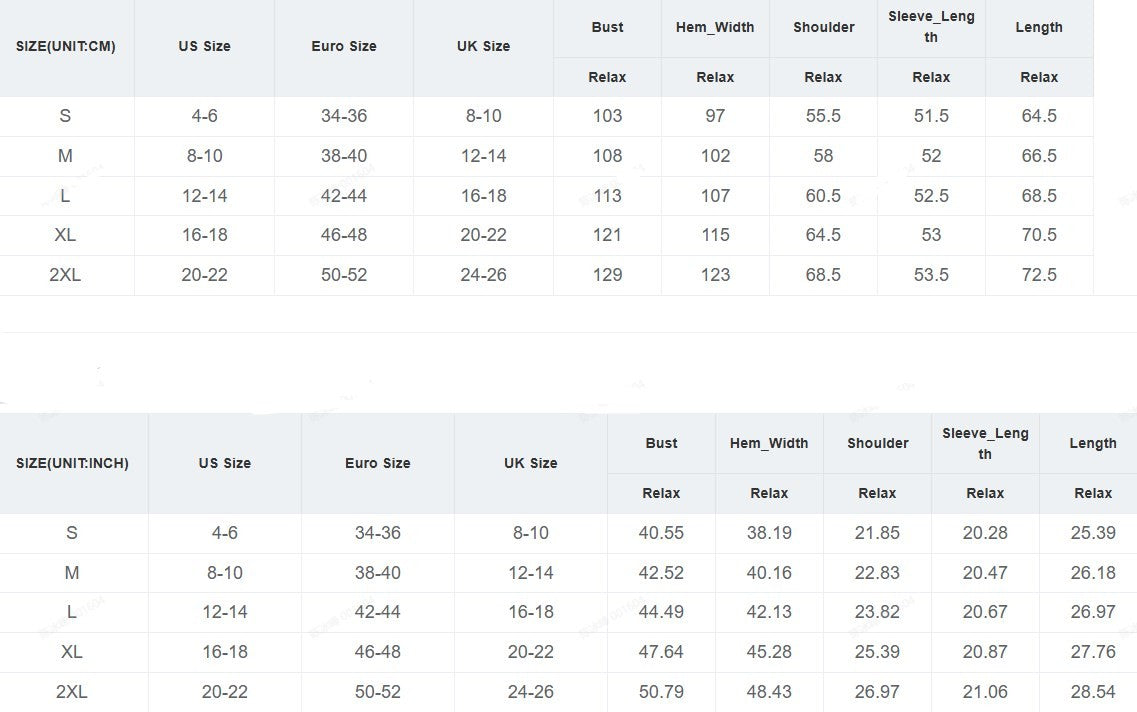Select the Hem_Width header in the inch table
Viewport: 1137px width, 712px height.
point(769,443)
